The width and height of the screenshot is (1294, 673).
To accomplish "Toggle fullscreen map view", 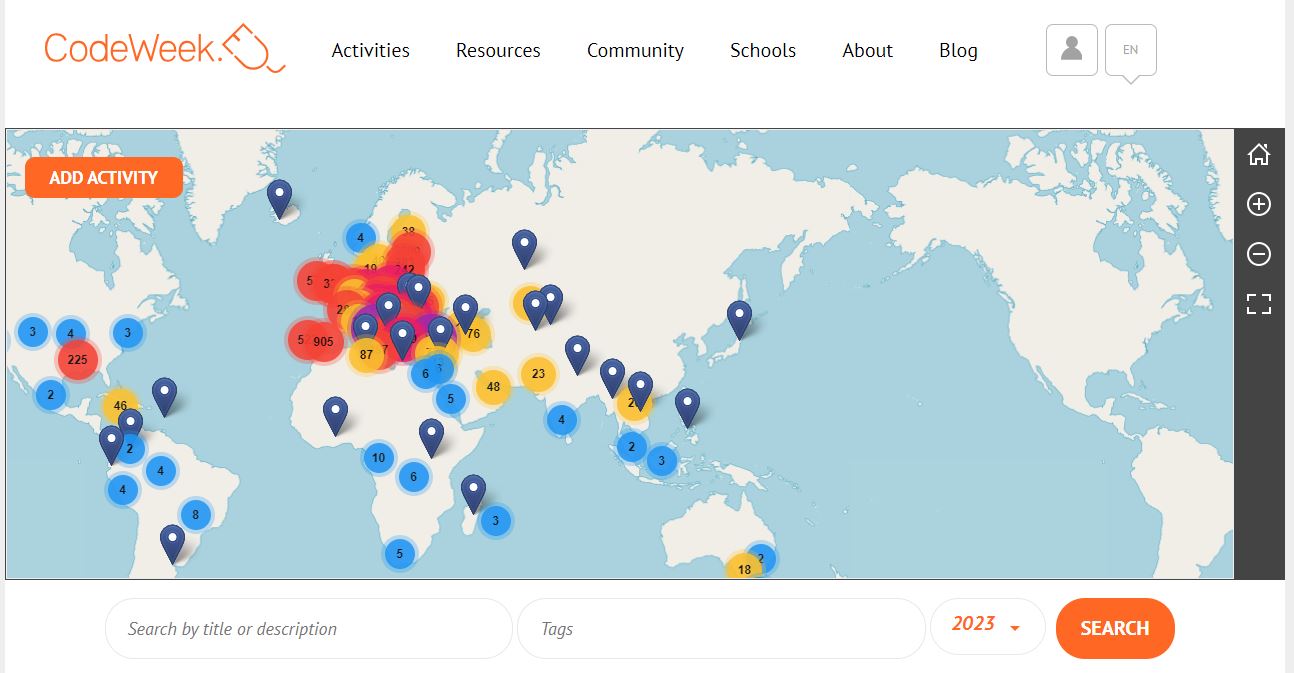I will (1259, 304).
